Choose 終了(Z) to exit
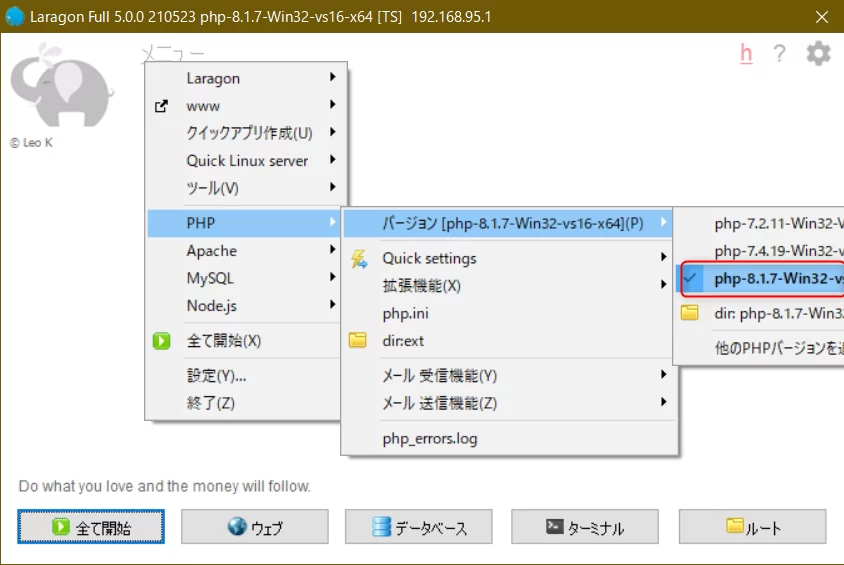Image resolution: width=844 pixels, height=565 pixels. pos(244,402)
